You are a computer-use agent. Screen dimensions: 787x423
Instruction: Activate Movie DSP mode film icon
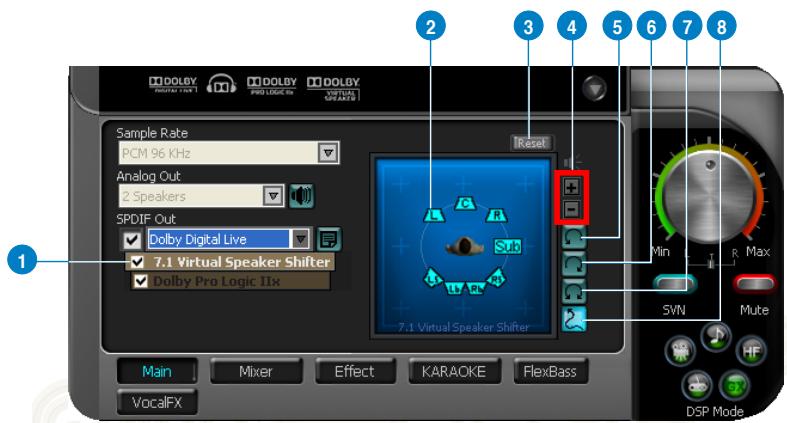click(681, 350)
